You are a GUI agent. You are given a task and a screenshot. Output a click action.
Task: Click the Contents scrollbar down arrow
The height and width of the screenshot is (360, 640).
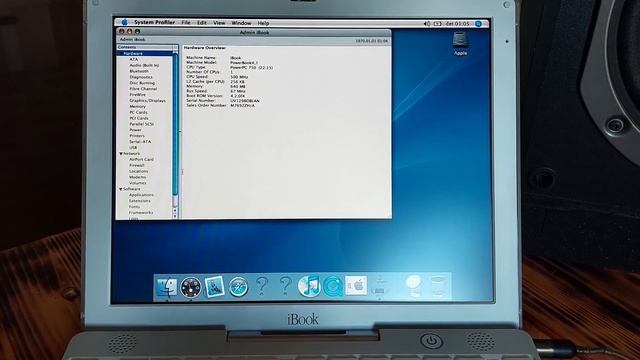(x=175, y=216)
